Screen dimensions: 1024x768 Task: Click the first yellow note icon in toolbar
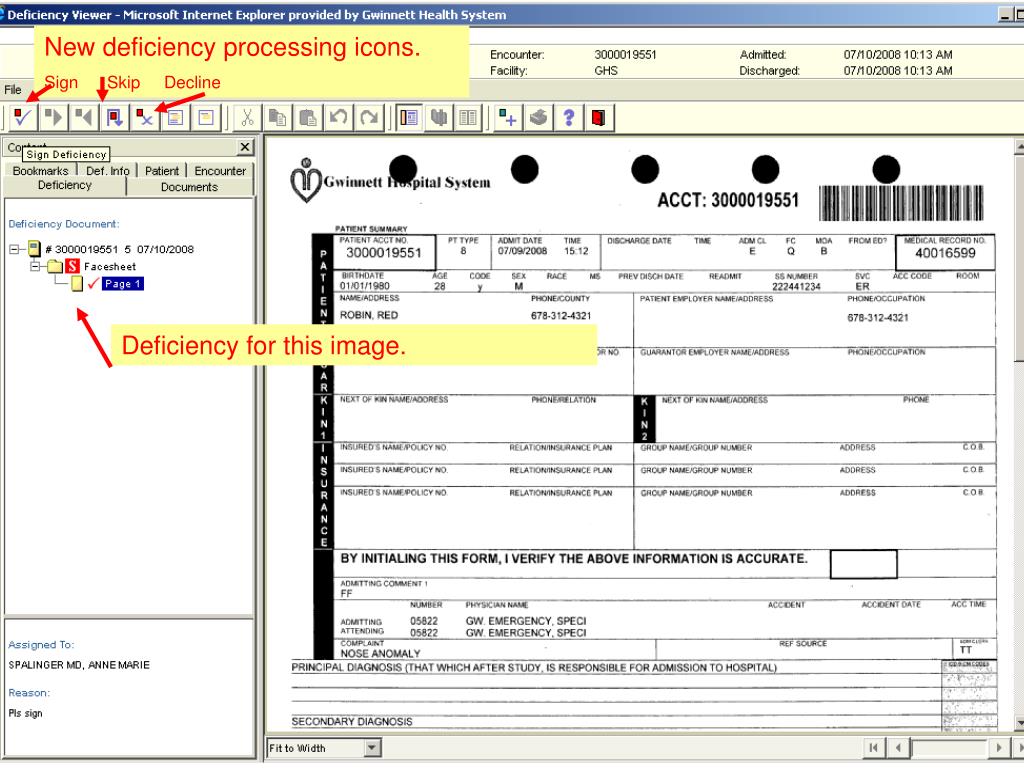pyautogui.click(x=175, y=118)
